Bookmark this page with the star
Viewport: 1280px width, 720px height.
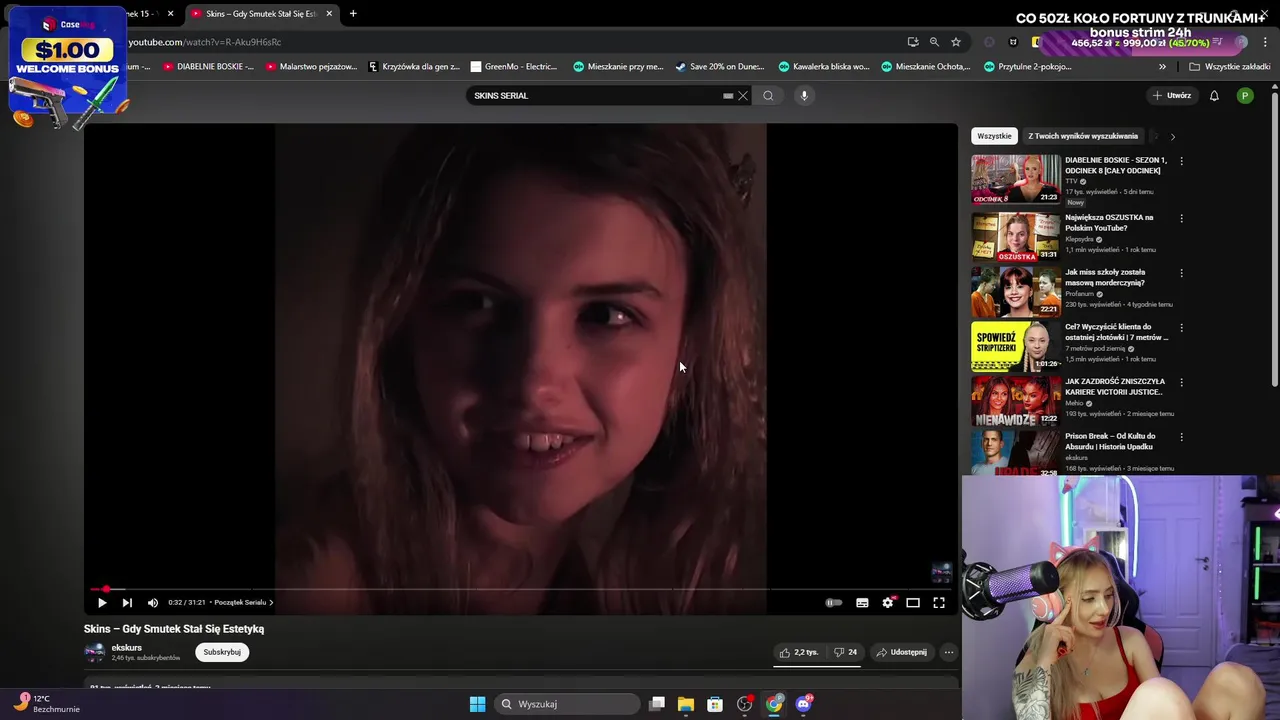click(x=956, y=42)
